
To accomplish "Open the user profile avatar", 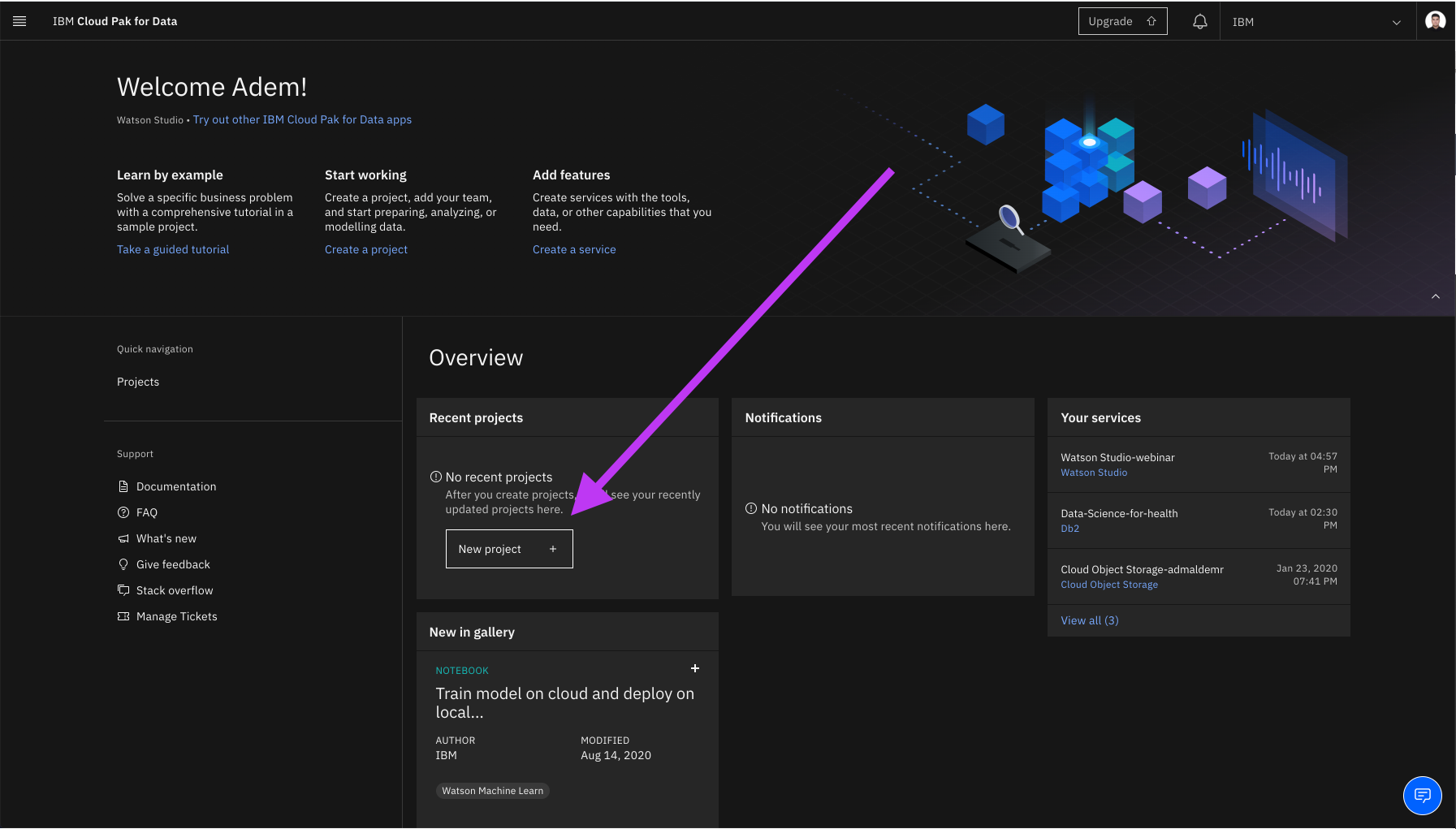I will click(1436, 21).
